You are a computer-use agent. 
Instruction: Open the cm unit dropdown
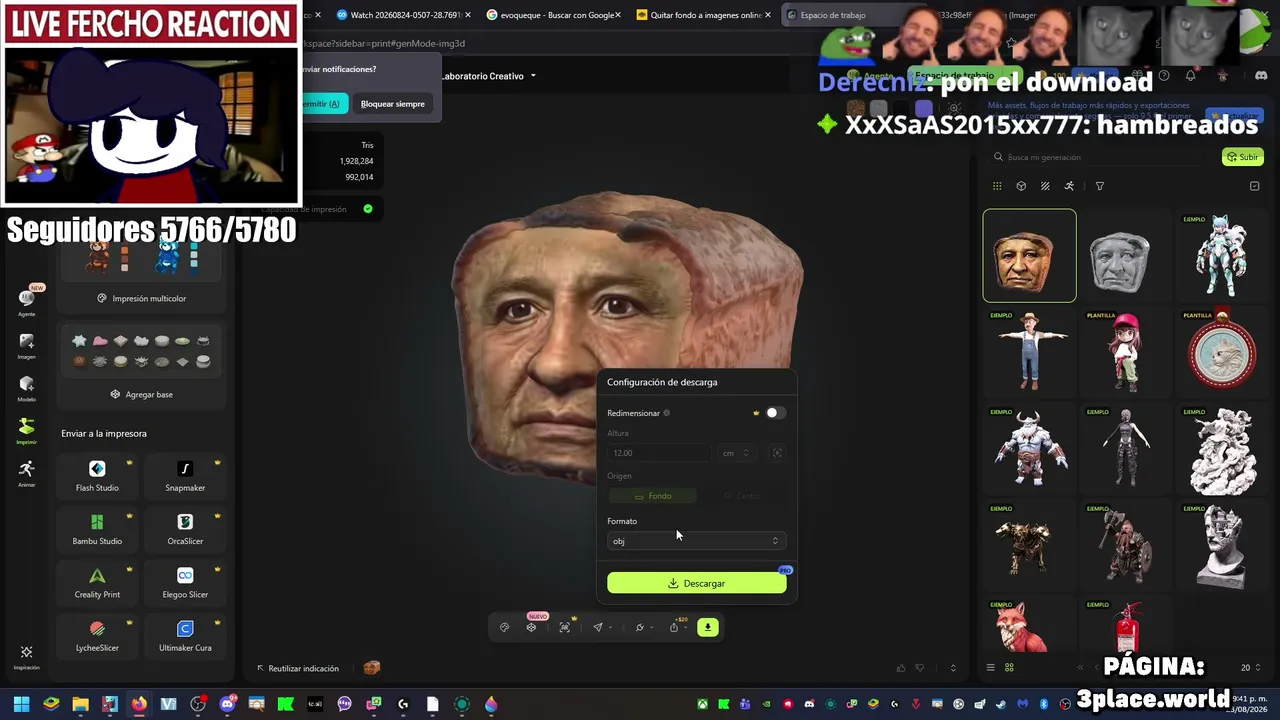tap(735, 453)
